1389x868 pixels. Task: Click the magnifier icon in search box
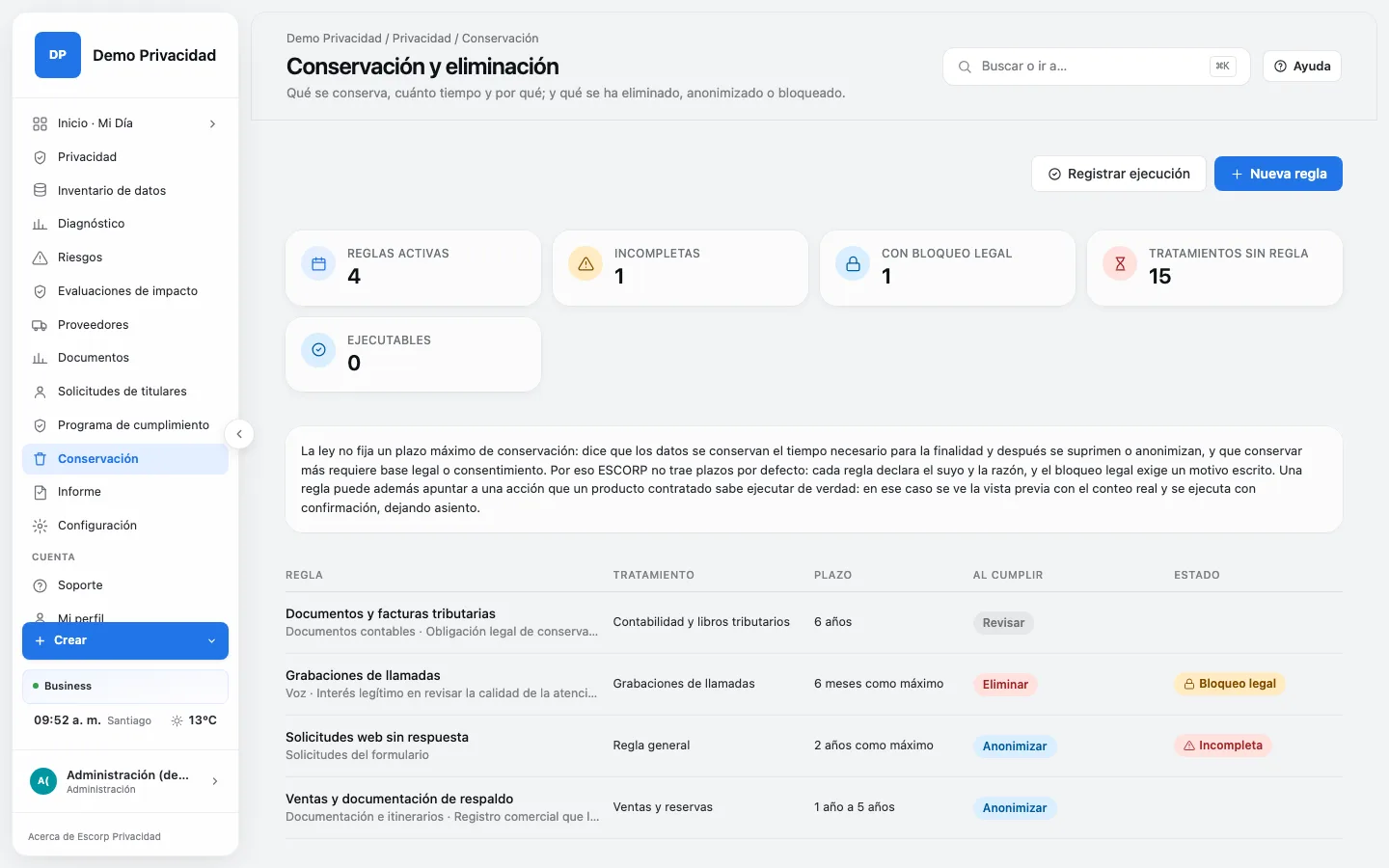pyautogui.click(x=965, y=67)
